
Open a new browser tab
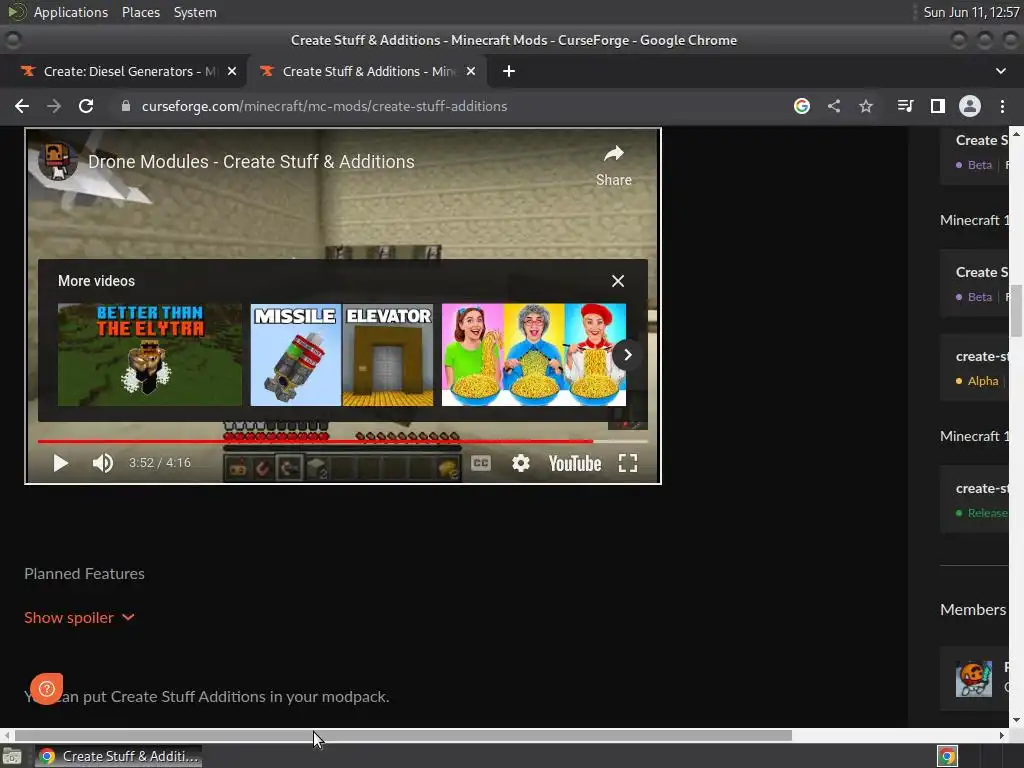pos(509,71)
